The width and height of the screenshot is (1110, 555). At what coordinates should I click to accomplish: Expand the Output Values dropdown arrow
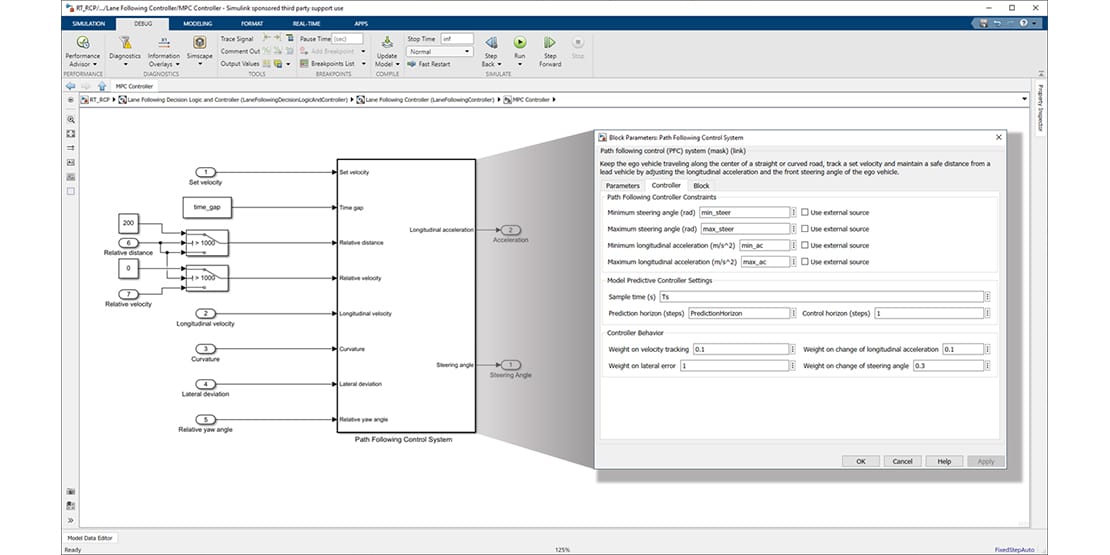point(290,64)
